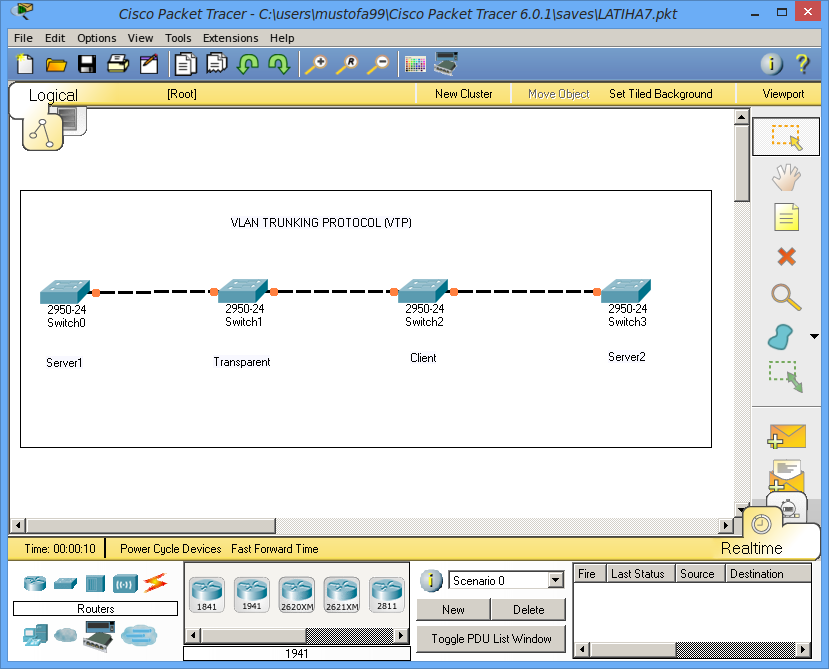Open the Tools menu
The image size is (829, 669).
(178, 38)
